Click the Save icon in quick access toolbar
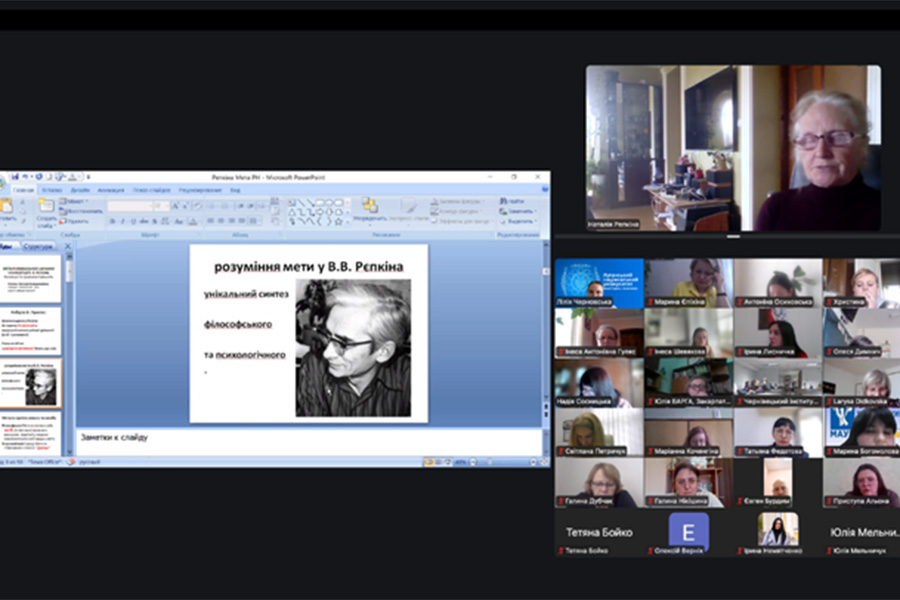The width and height of the screenshot is (900, 600). (15, 177)
